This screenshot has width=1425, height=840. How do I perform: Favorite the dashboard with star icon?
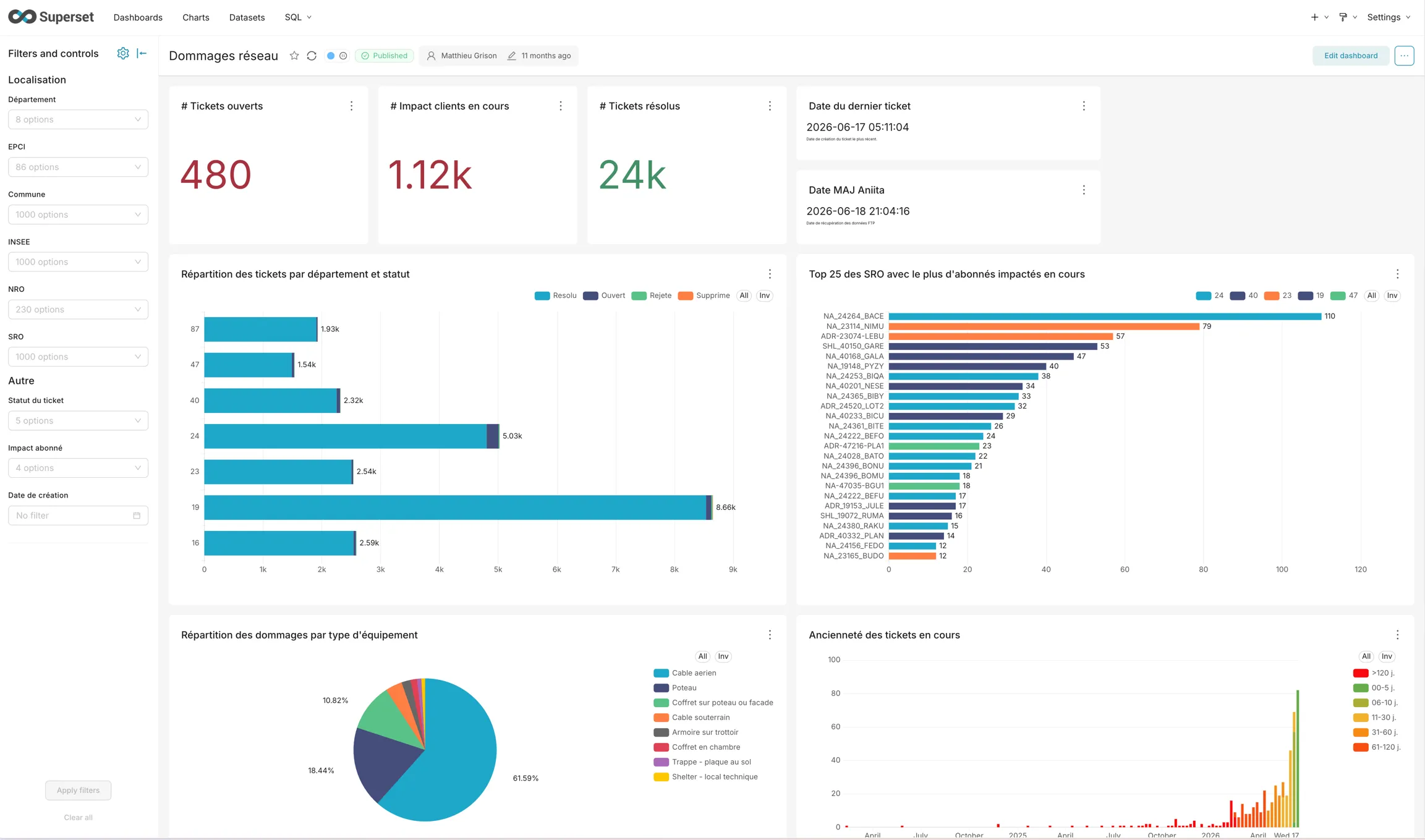pos(294,56)
